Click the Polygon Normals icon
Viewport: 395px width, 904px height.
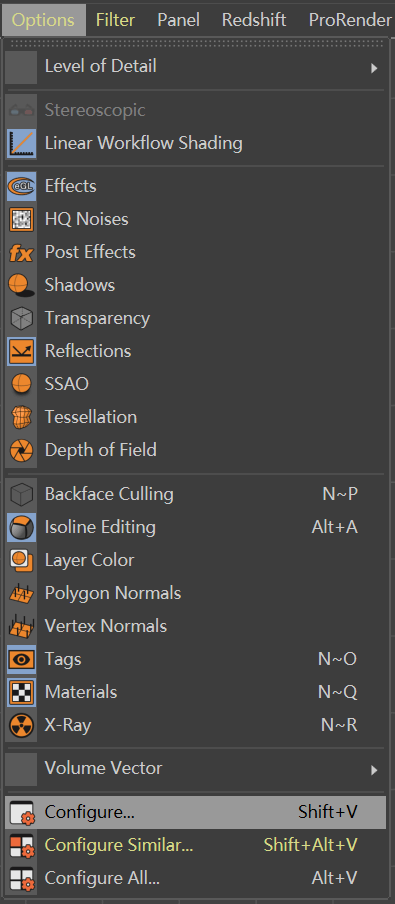pos(22,593)
